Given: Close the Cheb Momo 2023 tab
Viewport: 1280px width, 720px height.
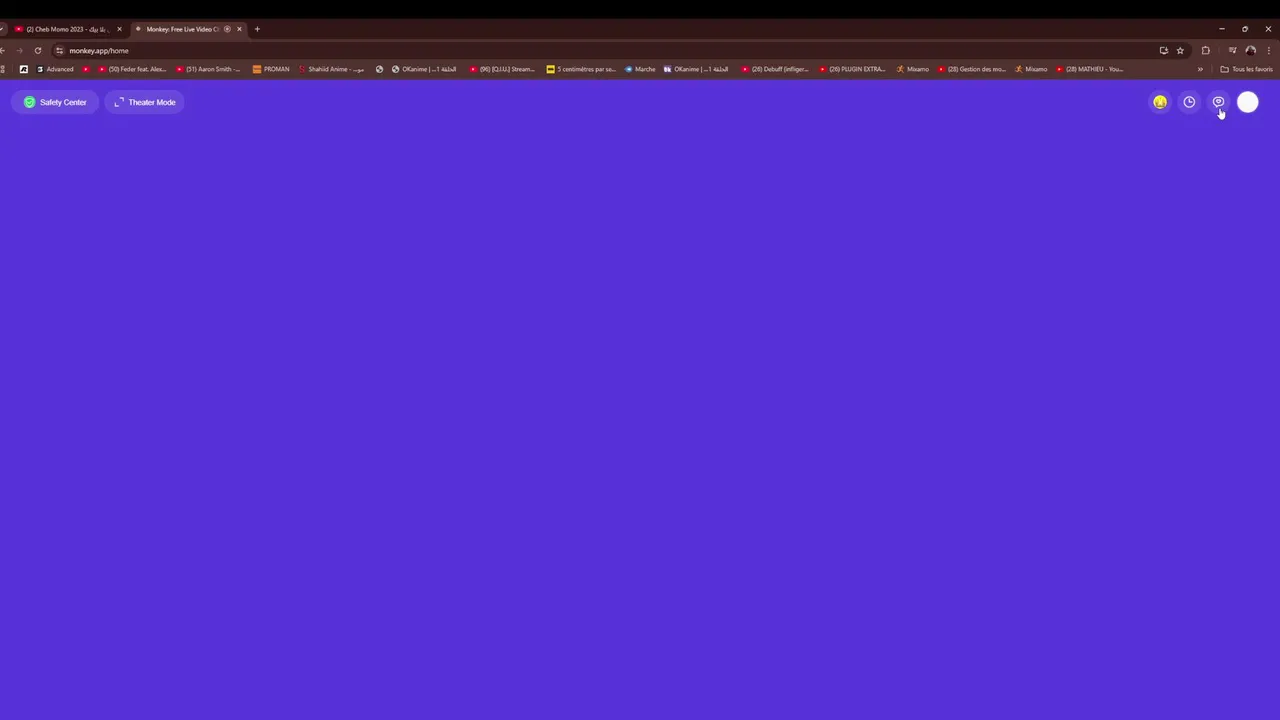Looking at the screenshot, I should click(119, 29).
